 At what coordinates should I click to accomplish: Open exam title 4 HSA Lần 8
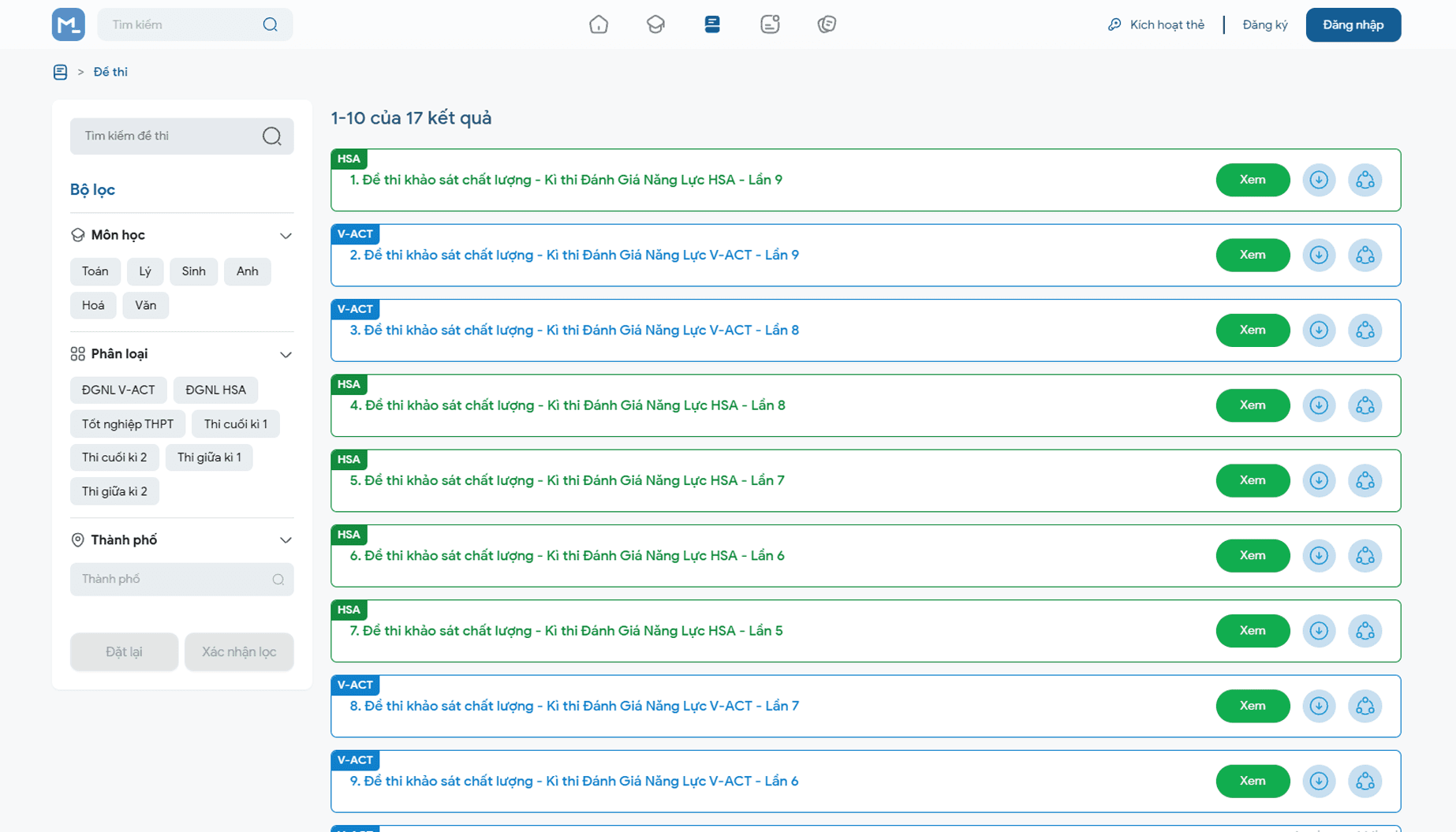(x=568, y=405)
